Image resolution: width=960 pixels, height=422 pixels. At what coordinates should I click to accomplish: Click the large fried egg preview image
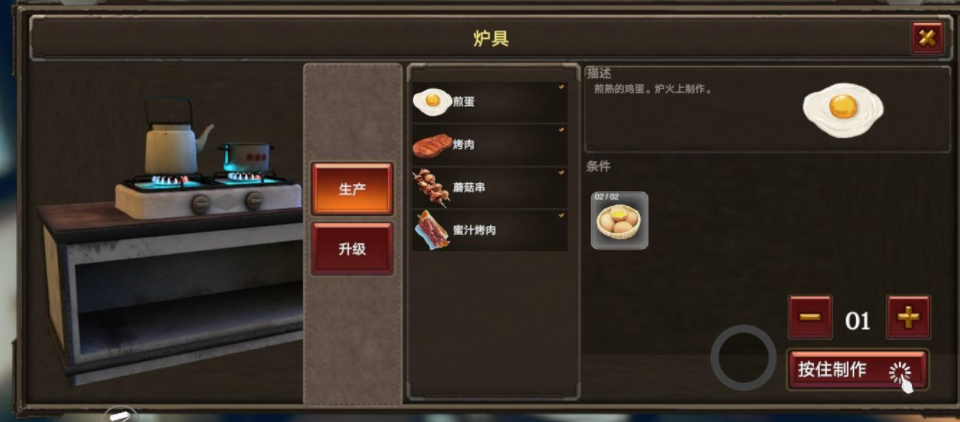[x=842, y=110]
